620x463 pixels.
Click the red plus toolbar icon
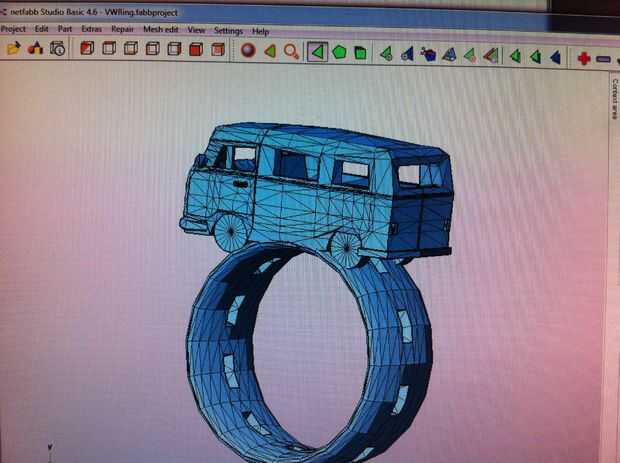pyautogui.click(x=584, y=59)
